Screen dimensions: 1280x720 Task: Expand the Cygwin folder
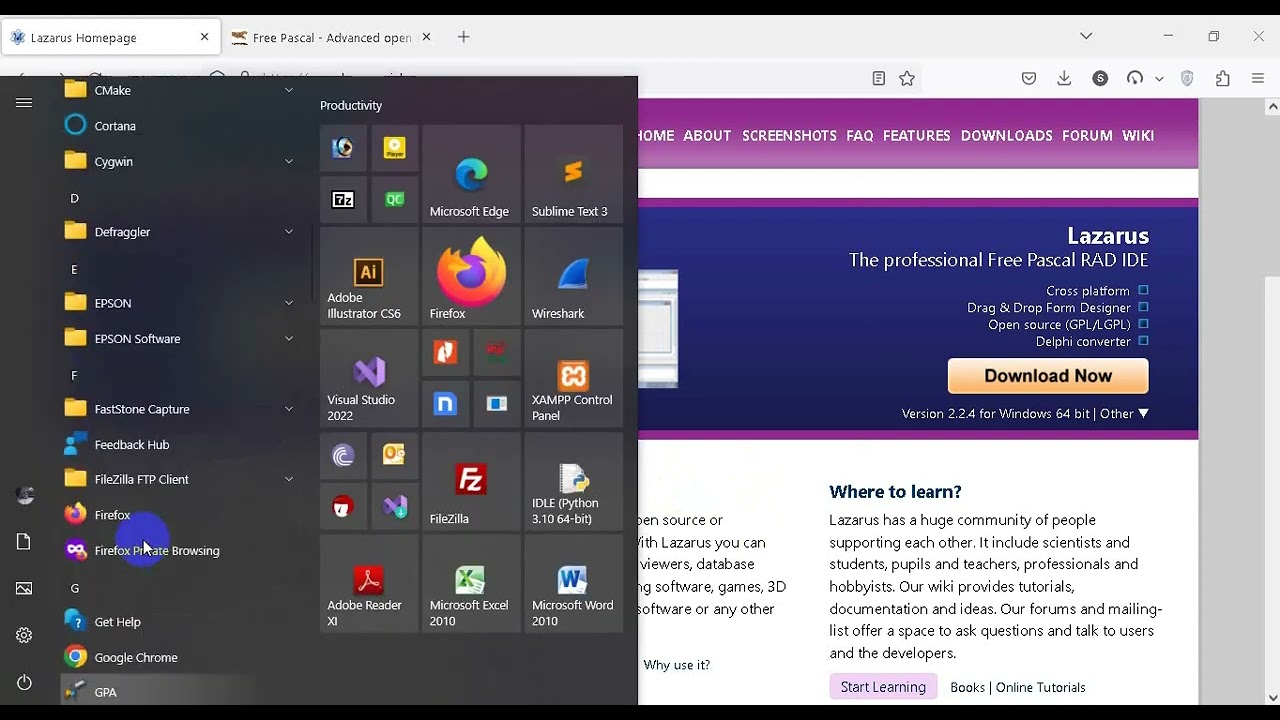pos(180,161)
